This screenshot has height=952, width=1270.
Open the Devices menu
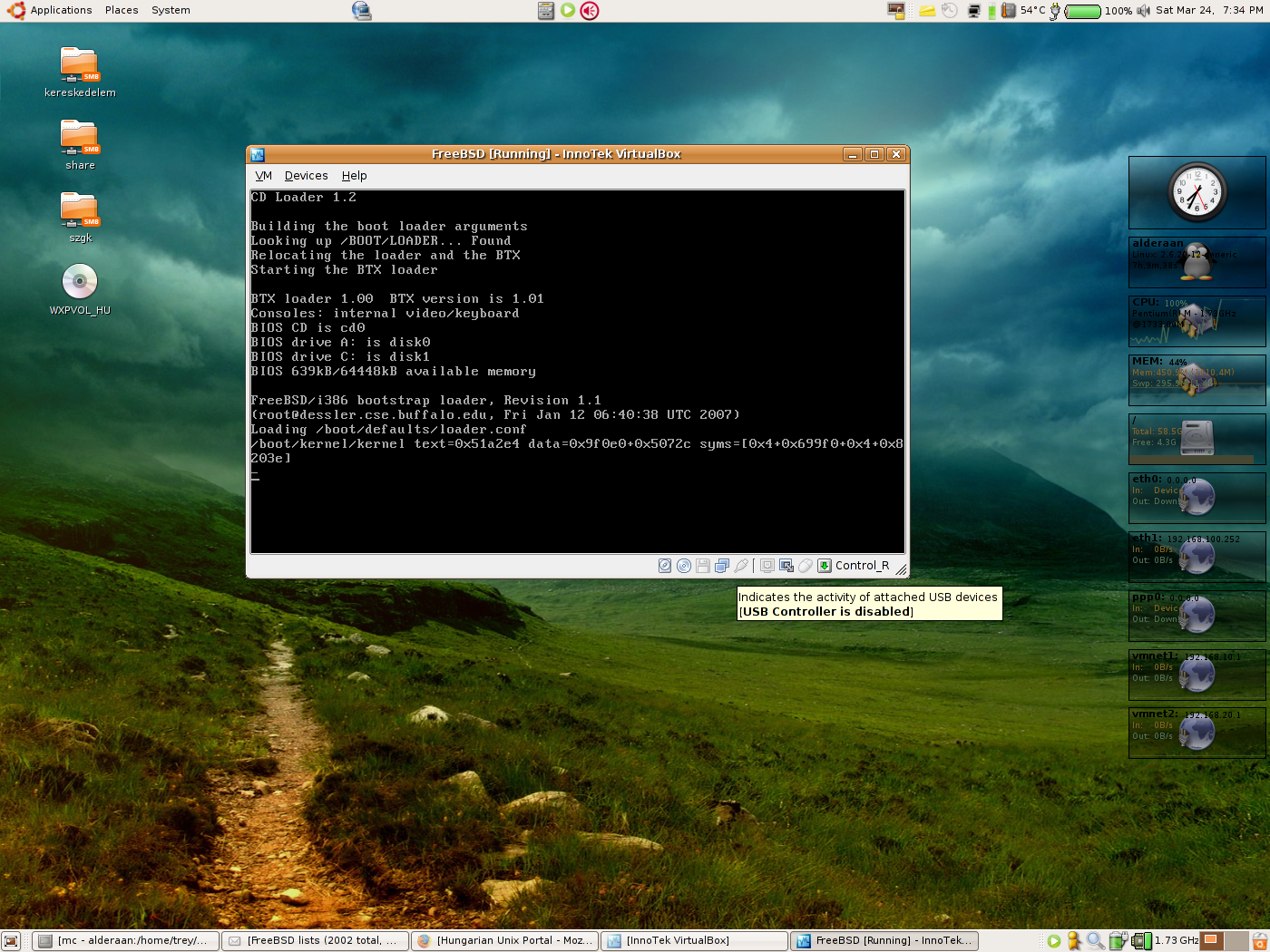pos(307,176)
